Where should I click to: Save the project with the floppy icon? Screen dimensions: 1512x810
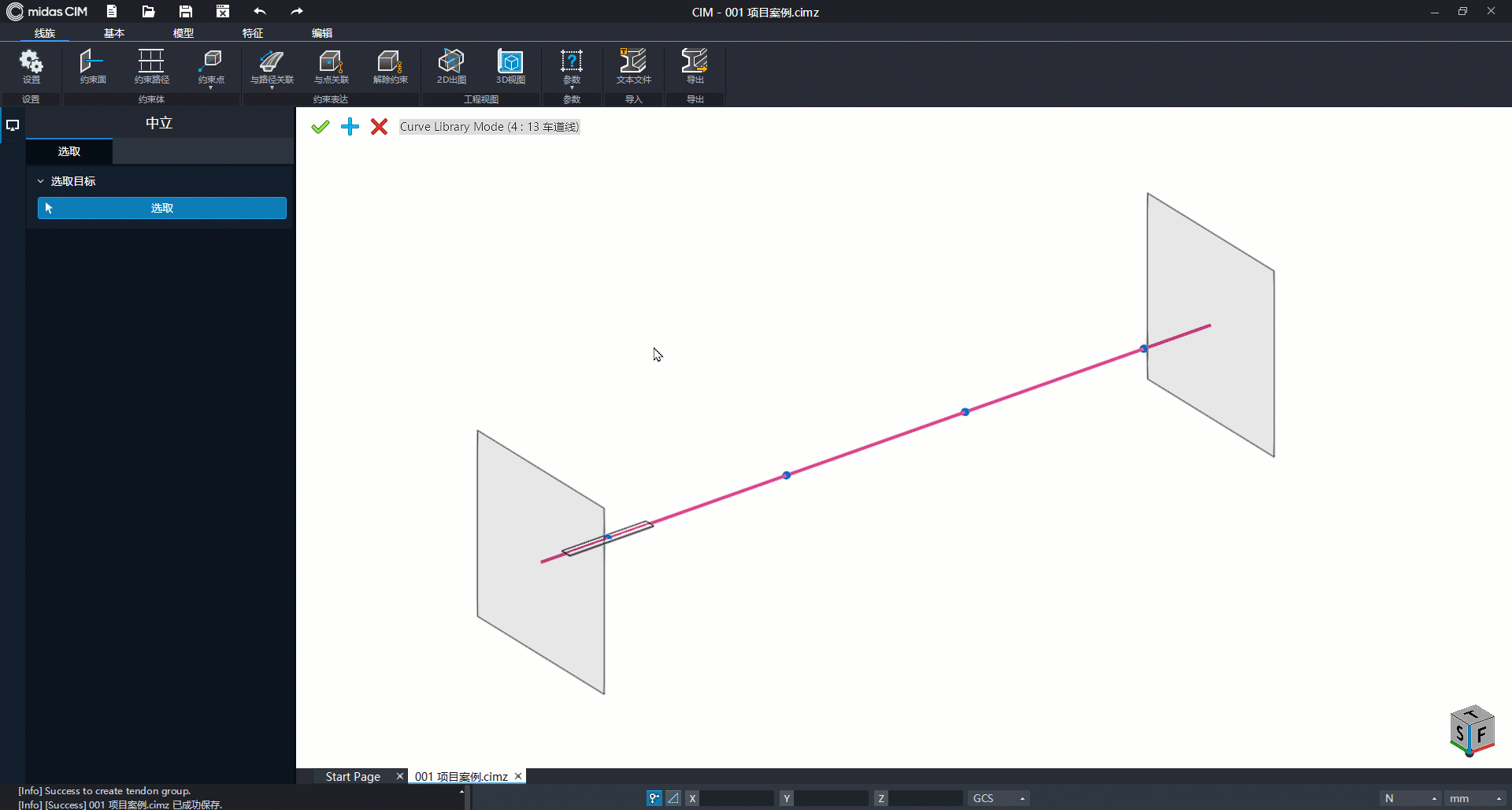pyautogui.click(x=186, y=11)
